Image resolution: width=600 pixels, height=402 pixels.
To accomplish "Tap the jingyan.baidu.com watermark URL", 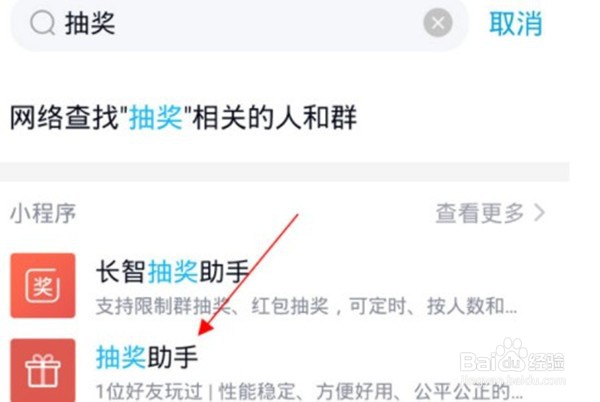I will 514,380.
